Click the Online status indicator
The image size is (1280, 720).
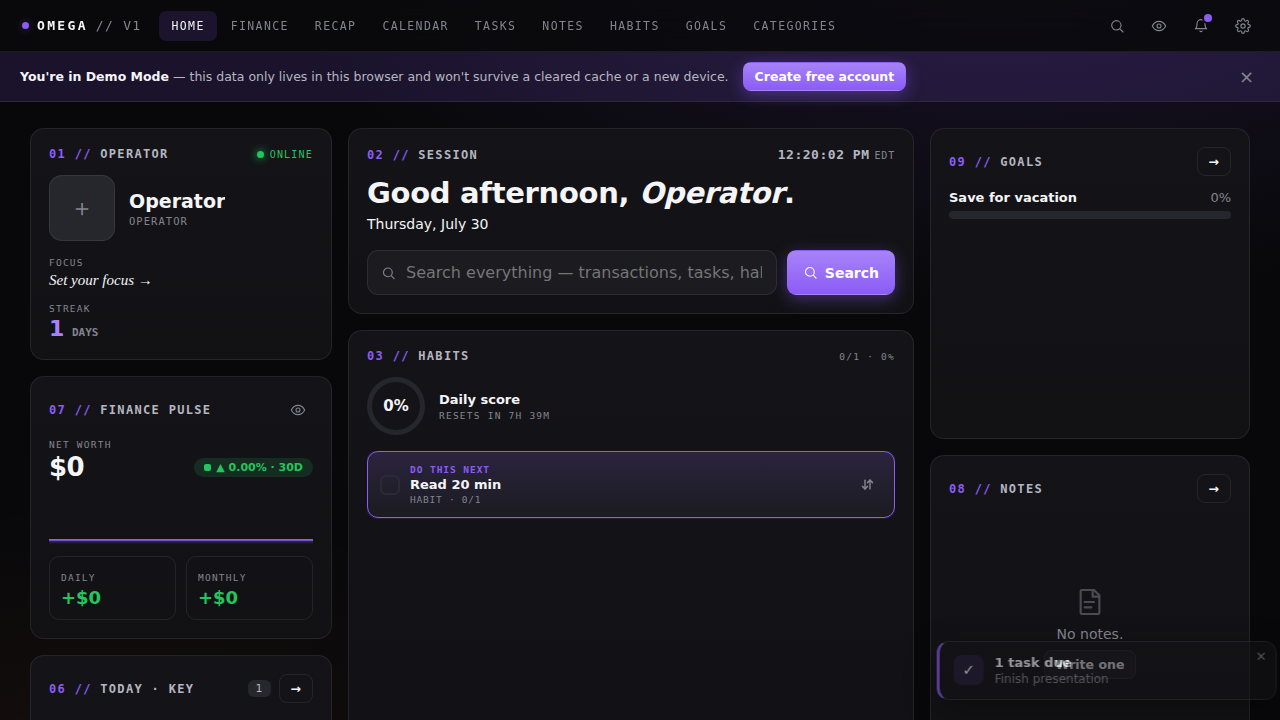tap(284, 154)
